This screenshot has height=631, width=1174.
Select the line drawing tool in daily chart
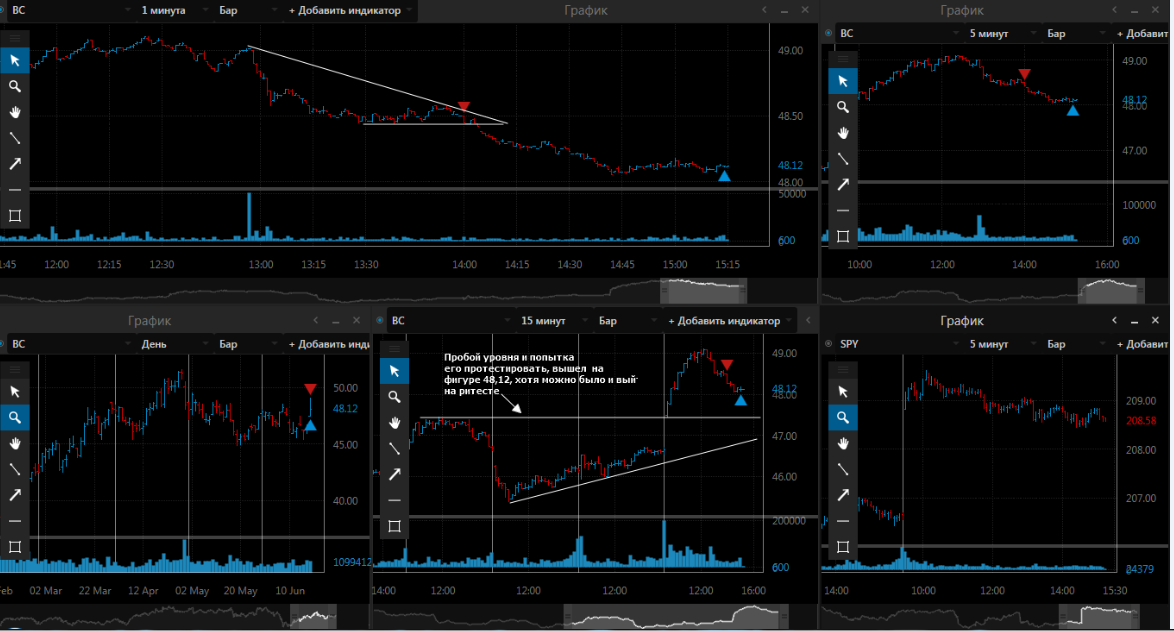[14, 469]
